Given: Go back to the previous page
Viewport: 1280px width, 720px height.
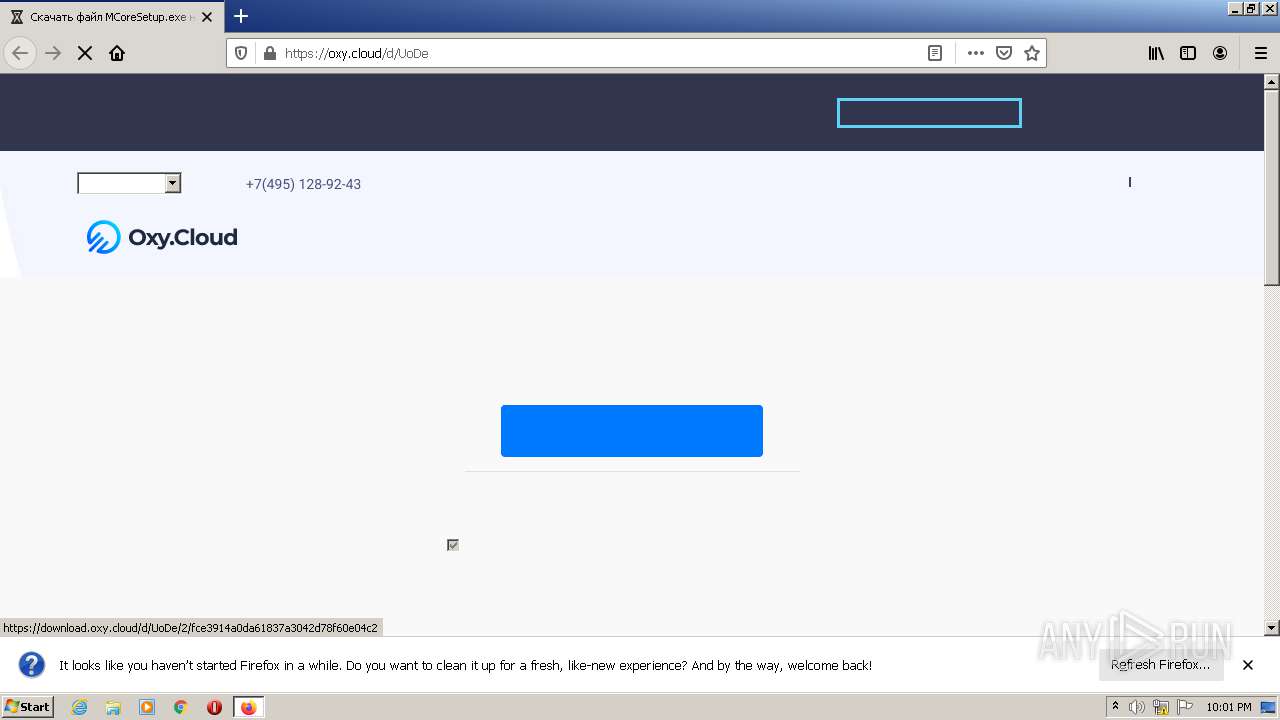Looking at the screenshot, I should (x=20, y=53).
